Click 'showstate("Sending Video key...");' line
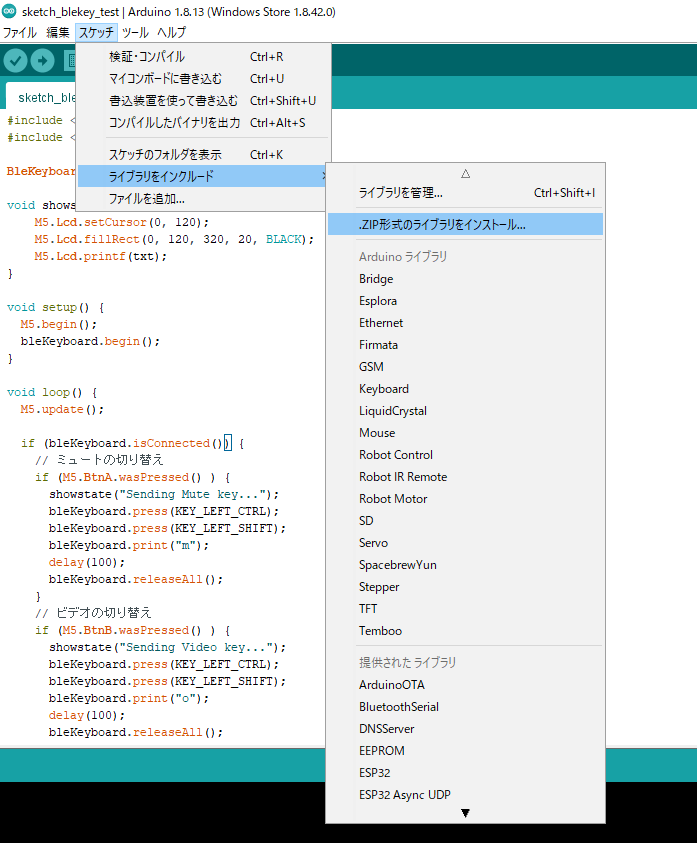Viewport: 697px width, 843px height. [x=167, y=647]
